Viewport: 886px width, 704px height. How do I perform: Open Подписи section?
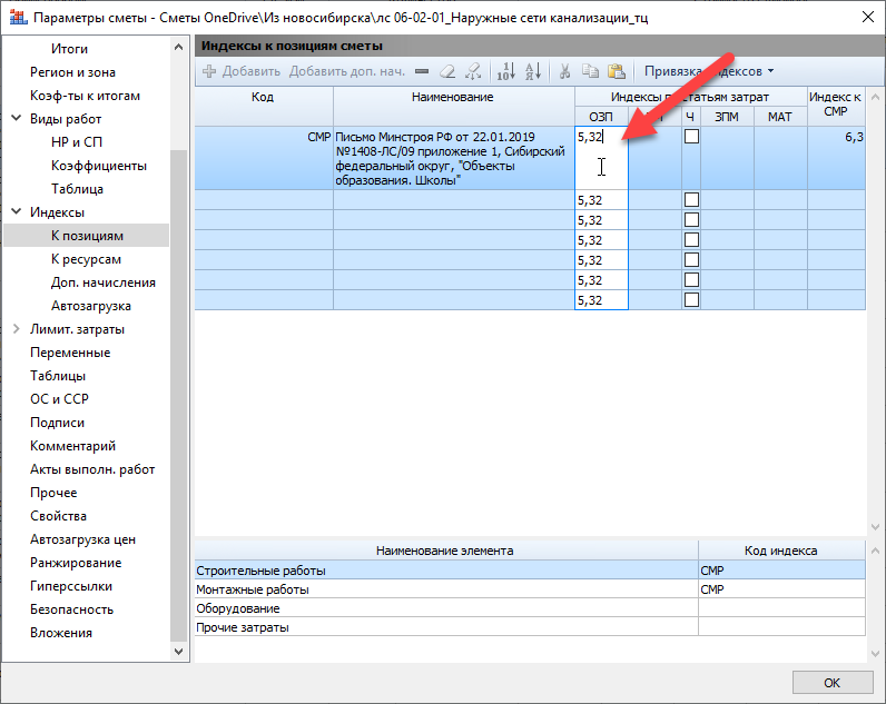coord(57,423)
